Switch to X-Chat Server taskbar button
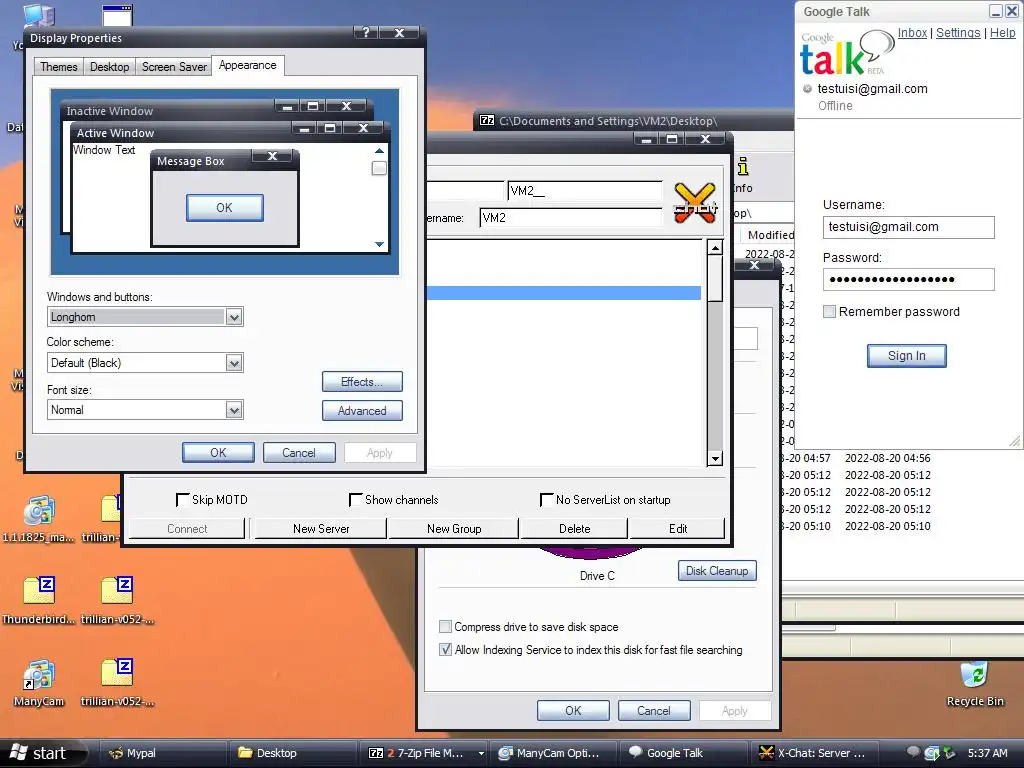 (814, 753)
